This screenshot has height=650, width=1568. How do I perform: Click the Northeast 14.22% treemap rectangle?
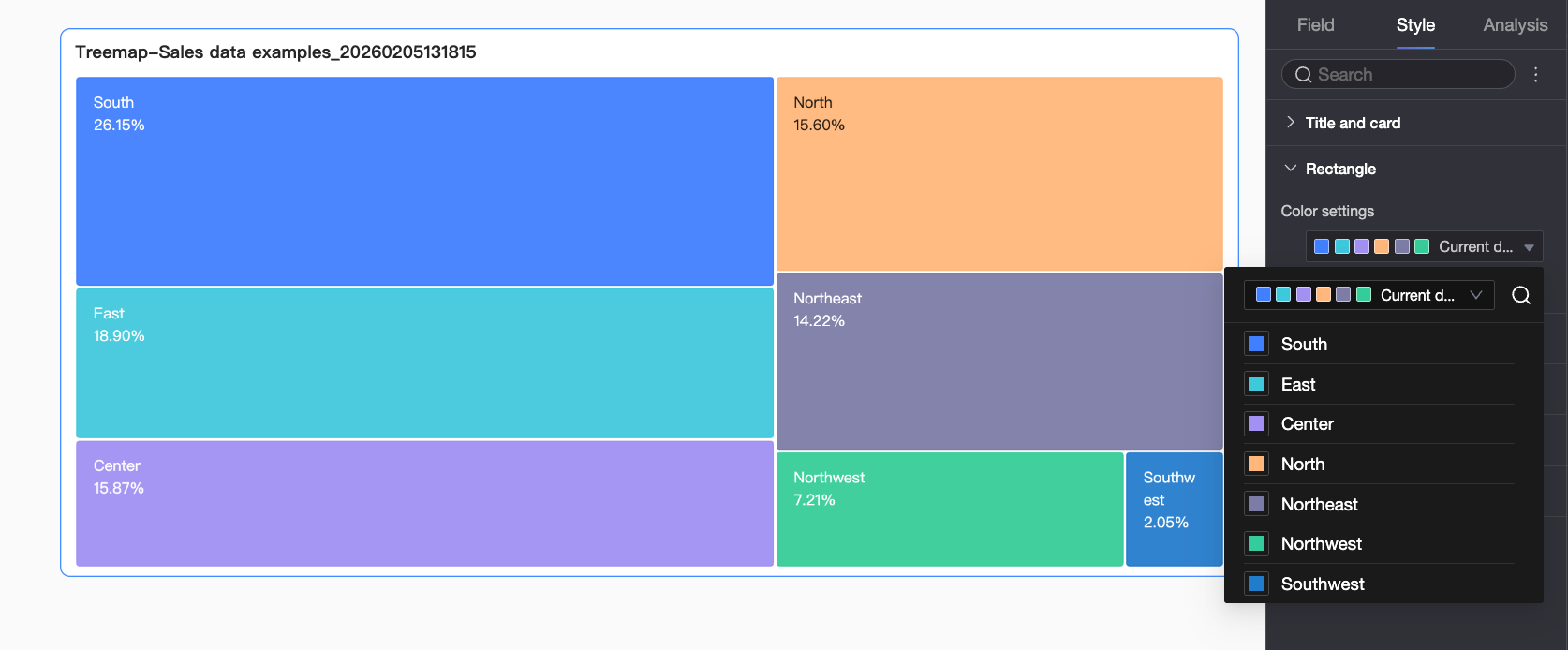point(999,361)
